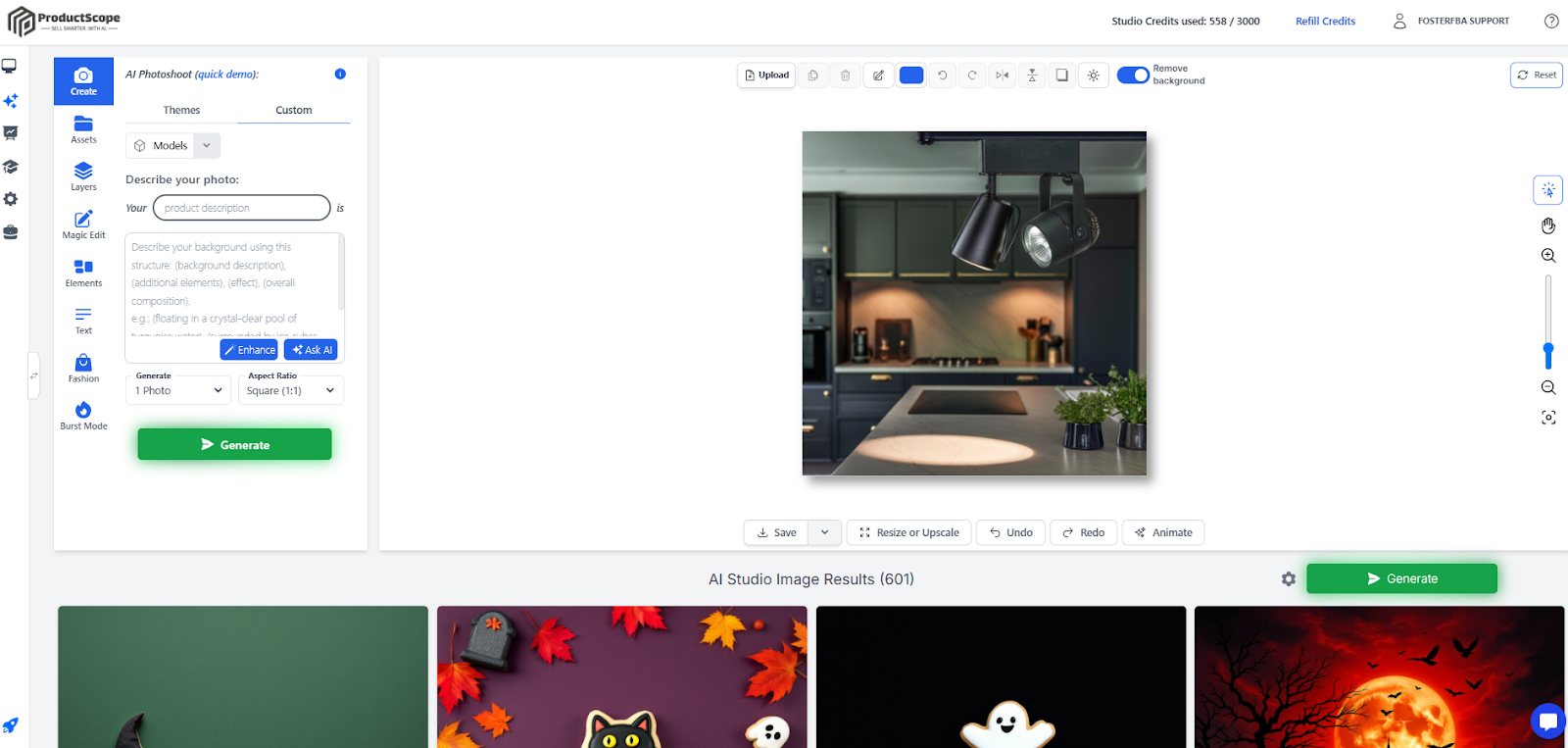Viewport: 1568px width, 748px height.
Task: Activate Burst Mode
Action: [x=83, y=416]
